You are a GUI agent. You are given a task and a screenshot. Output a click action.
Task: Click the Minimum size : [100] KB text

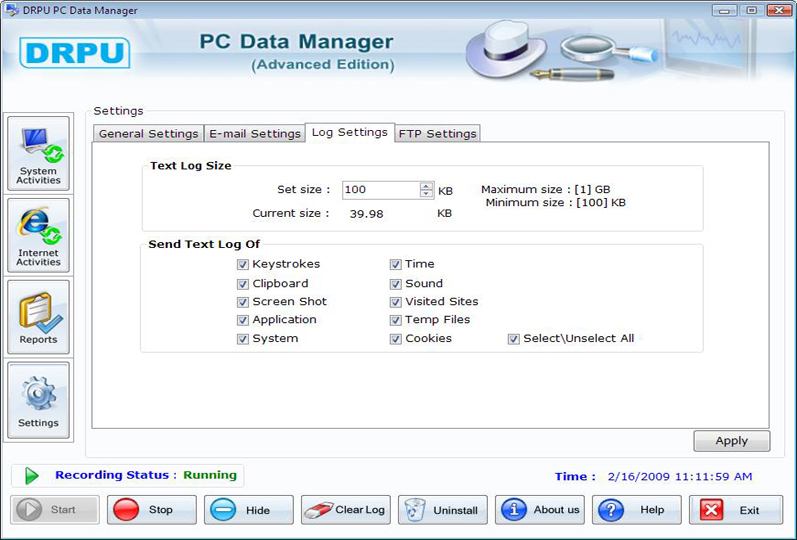click(x=556, y=203)
